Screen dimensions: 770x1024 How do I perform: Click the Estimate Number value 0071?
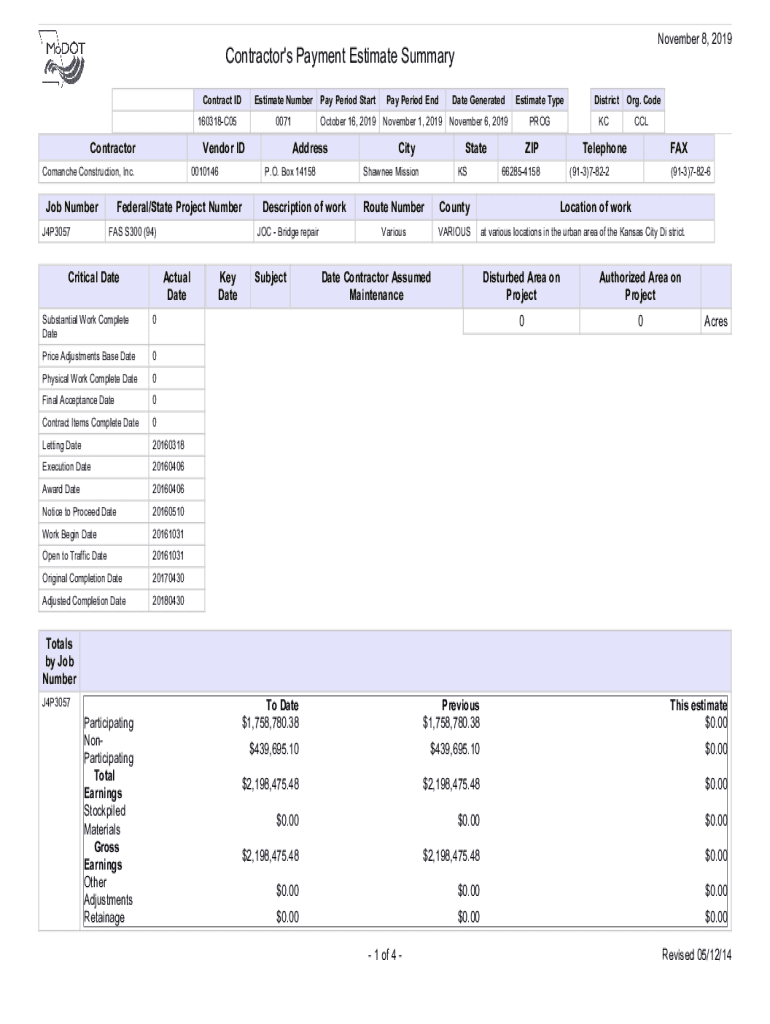coord(283,121)
